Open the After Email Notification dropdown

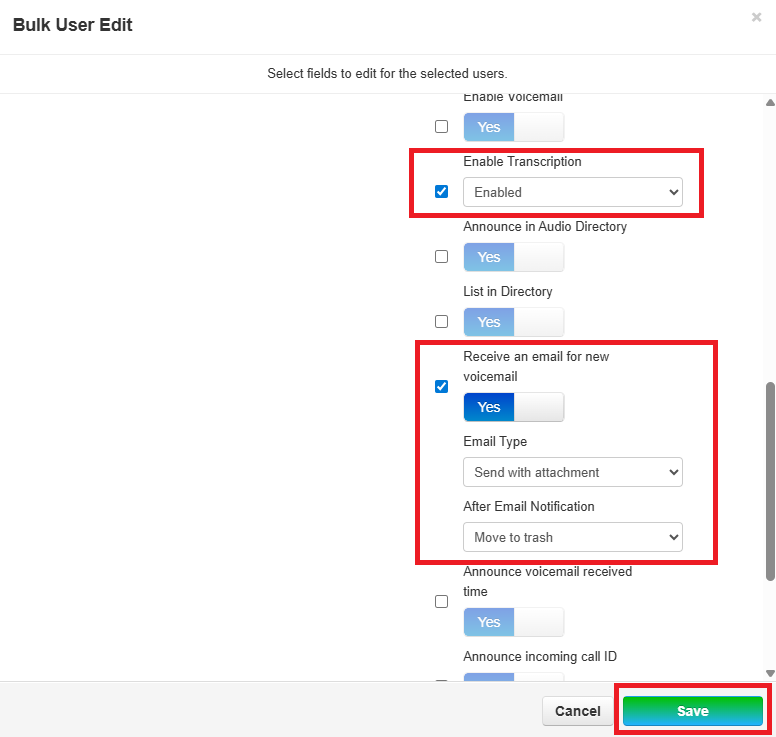572,537
